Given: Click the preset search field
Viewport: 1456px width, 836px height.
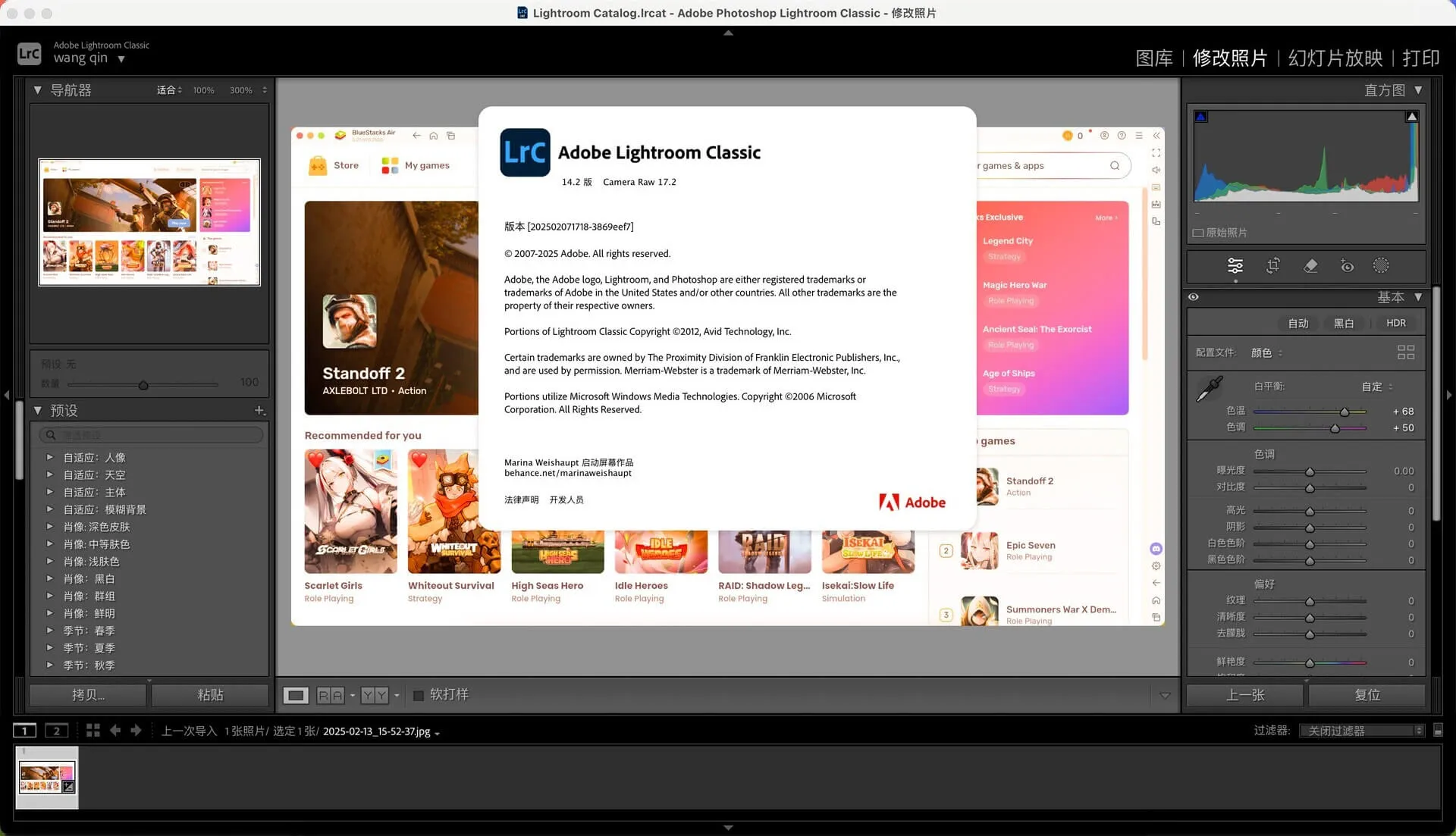Looking at the screenshot, I should click(x=151, y=435).
